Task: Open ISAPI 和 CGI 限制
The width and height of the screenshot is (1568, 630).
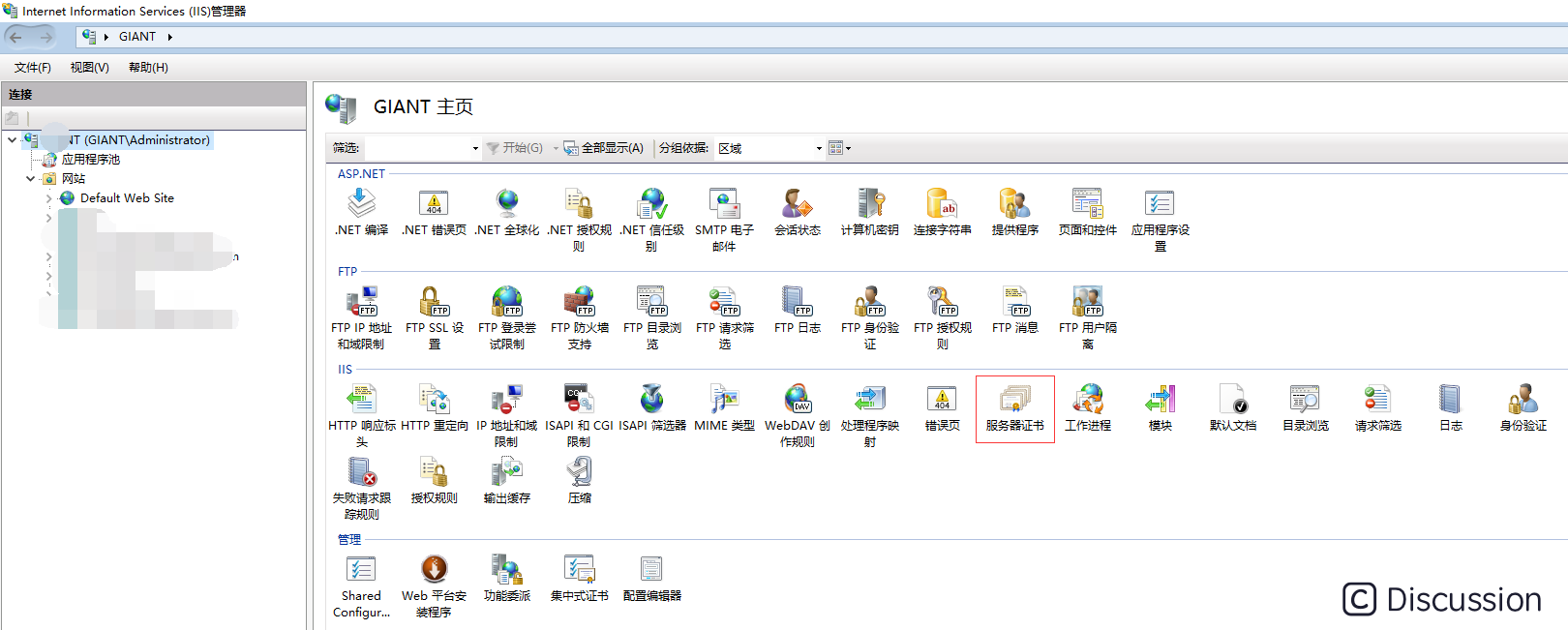Action: click(579, 415)
